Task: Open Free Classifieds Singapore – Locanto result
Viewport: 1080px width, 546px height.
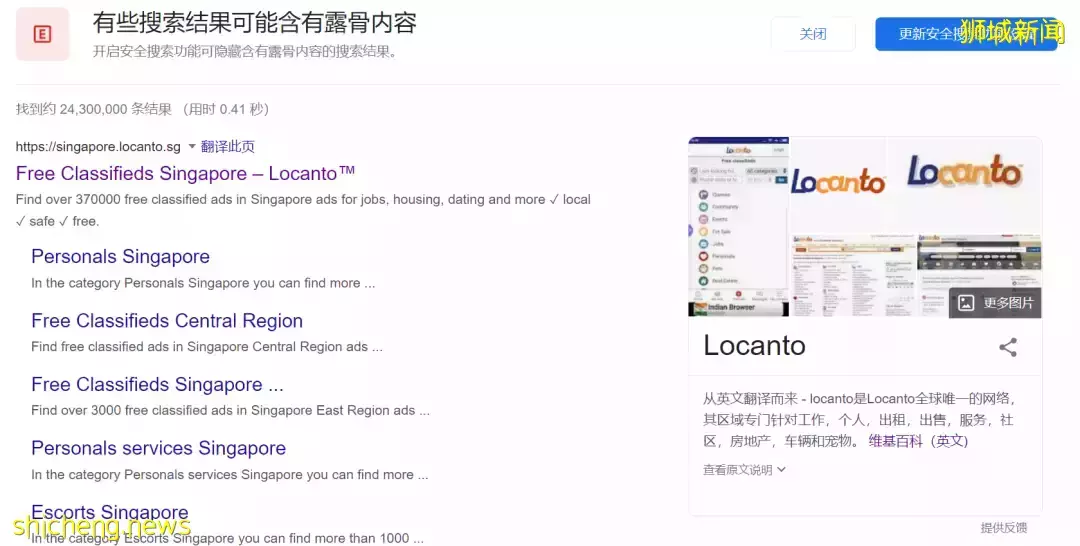Action: pyautogui.click(x=185, y=174)
